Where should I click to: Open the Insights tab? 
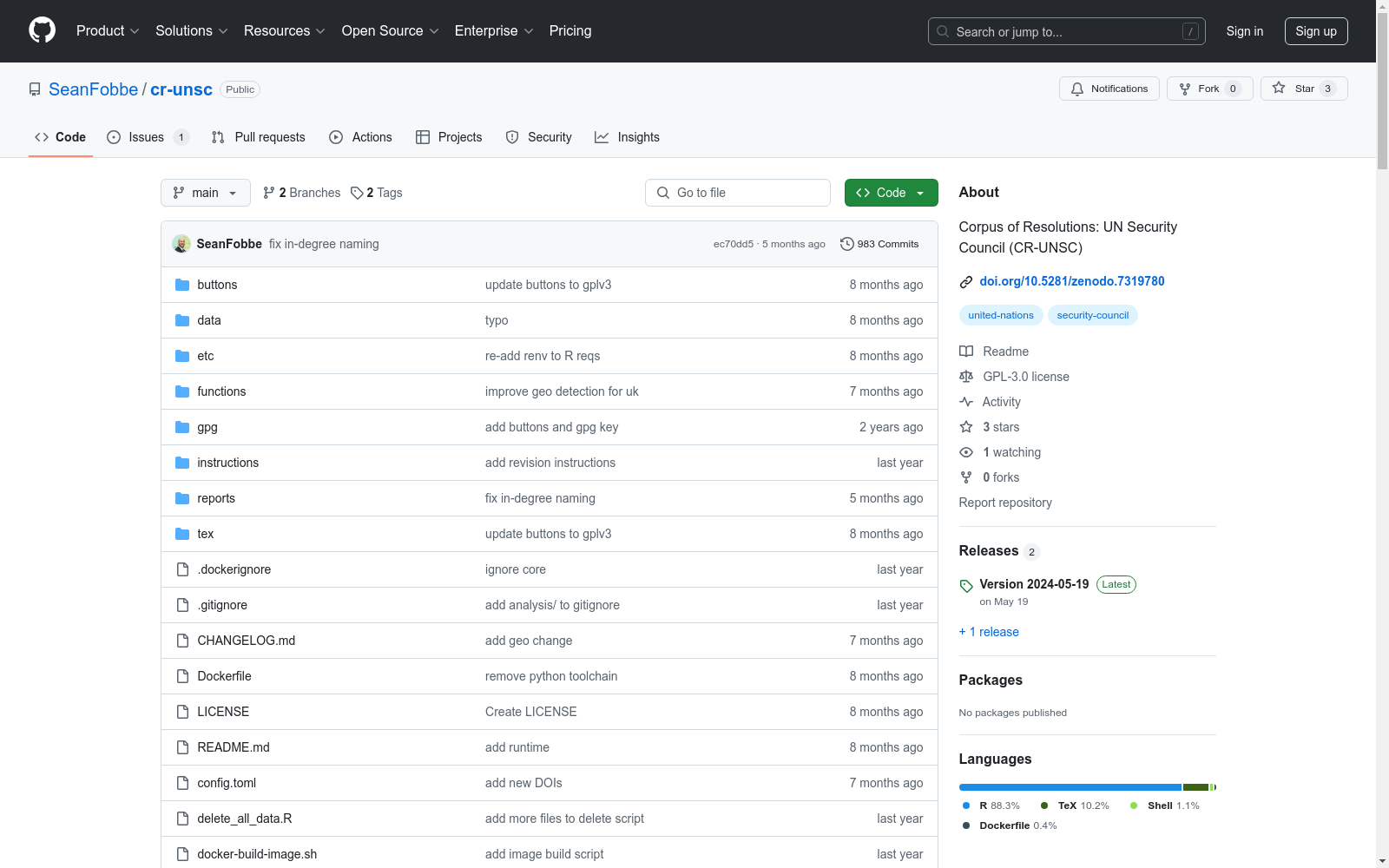(x=627, y=137)
